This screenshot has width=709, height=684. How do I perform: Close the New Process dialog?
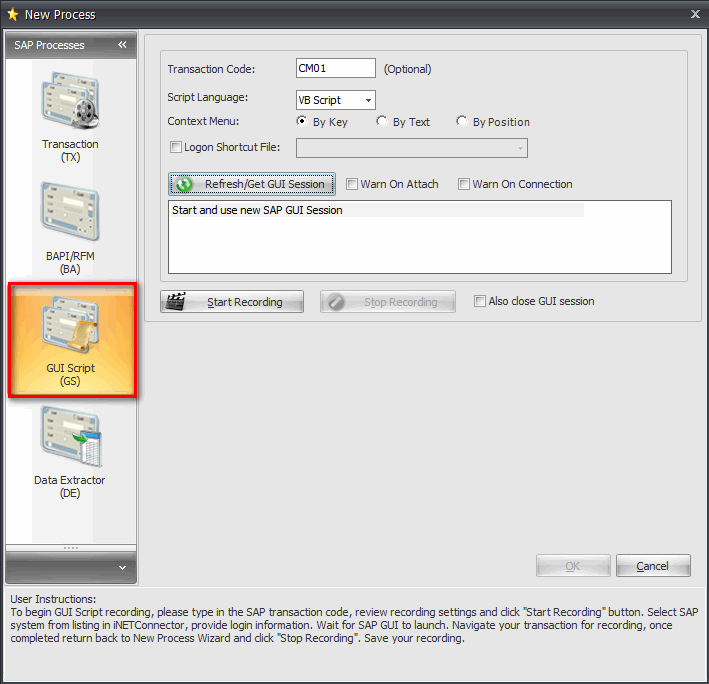point(695,14)
